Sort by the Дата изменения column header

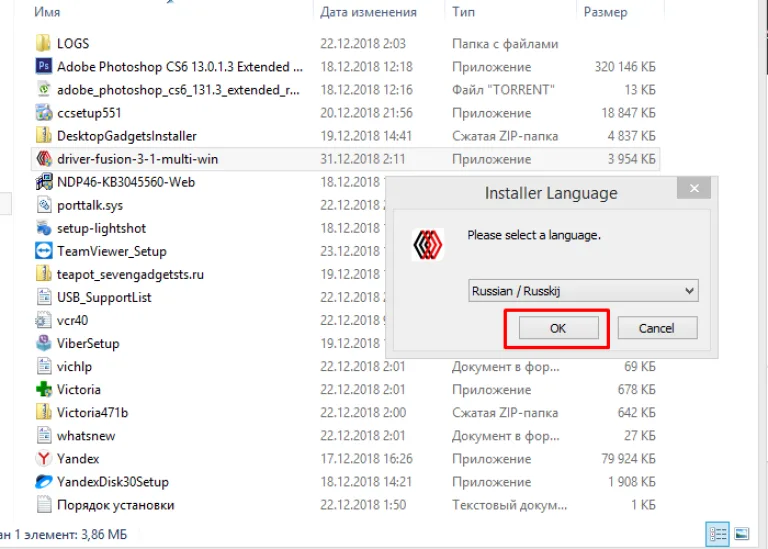[368, 12]
